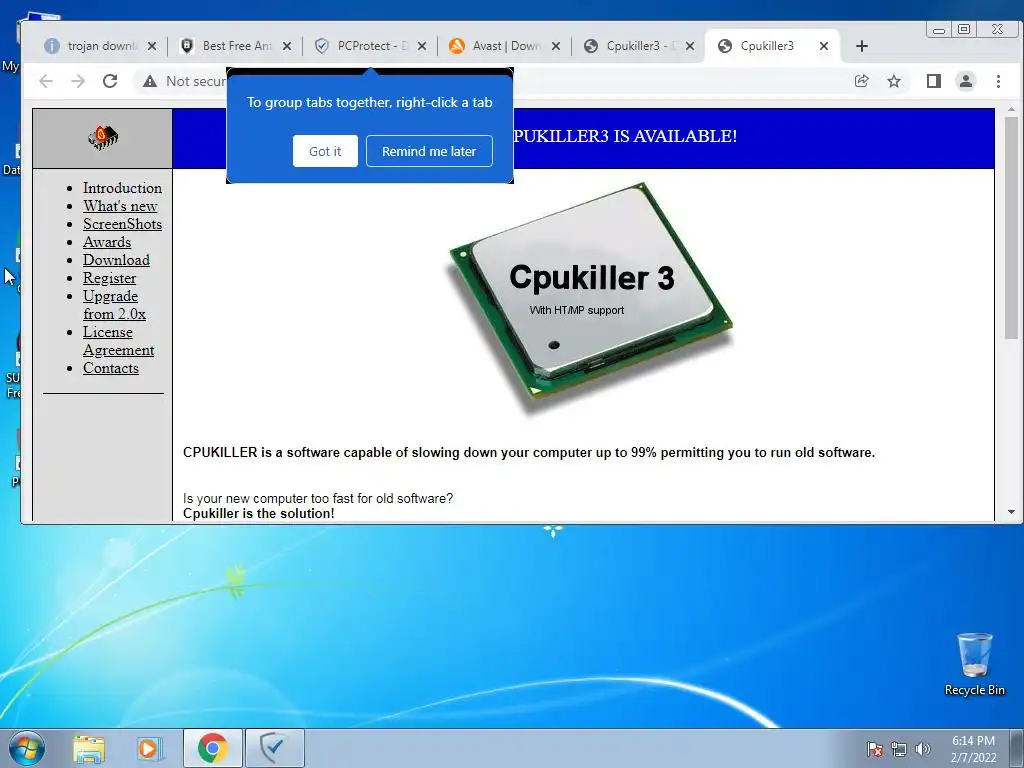
Task: Open the What's new link
Action: point(120,206)
